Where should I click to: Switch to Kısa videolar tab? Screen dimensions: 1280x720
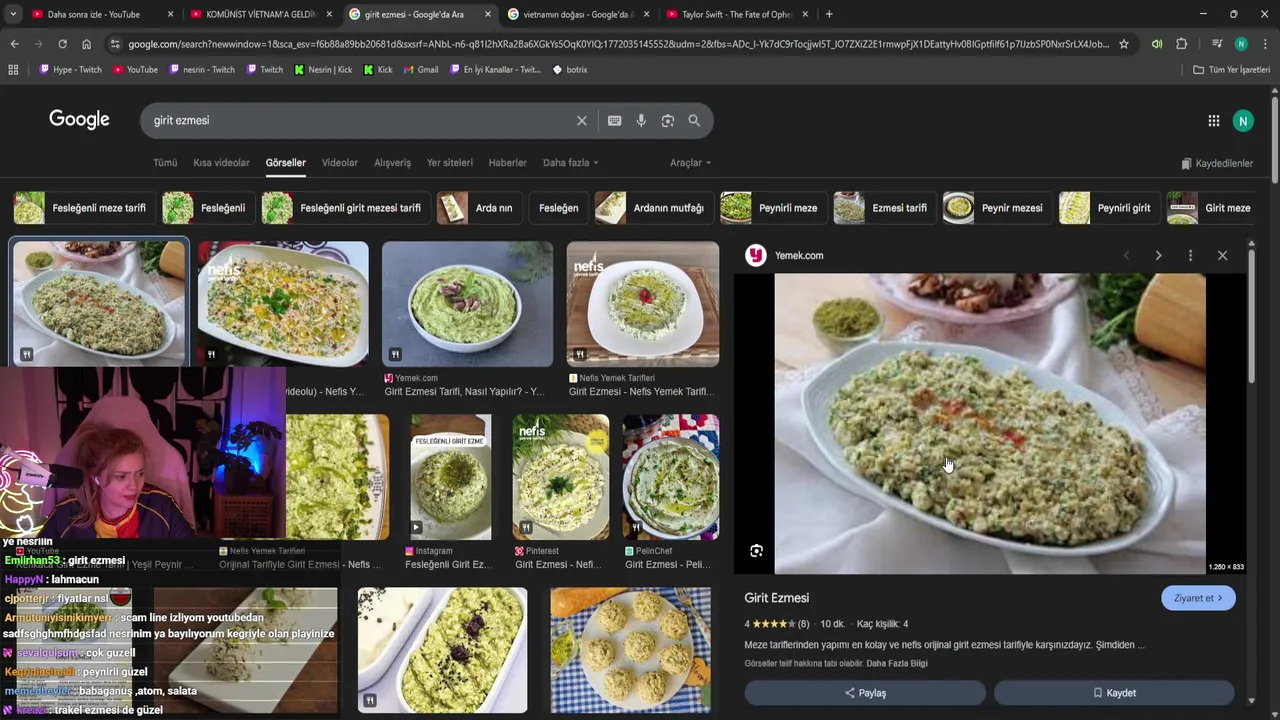221,163
